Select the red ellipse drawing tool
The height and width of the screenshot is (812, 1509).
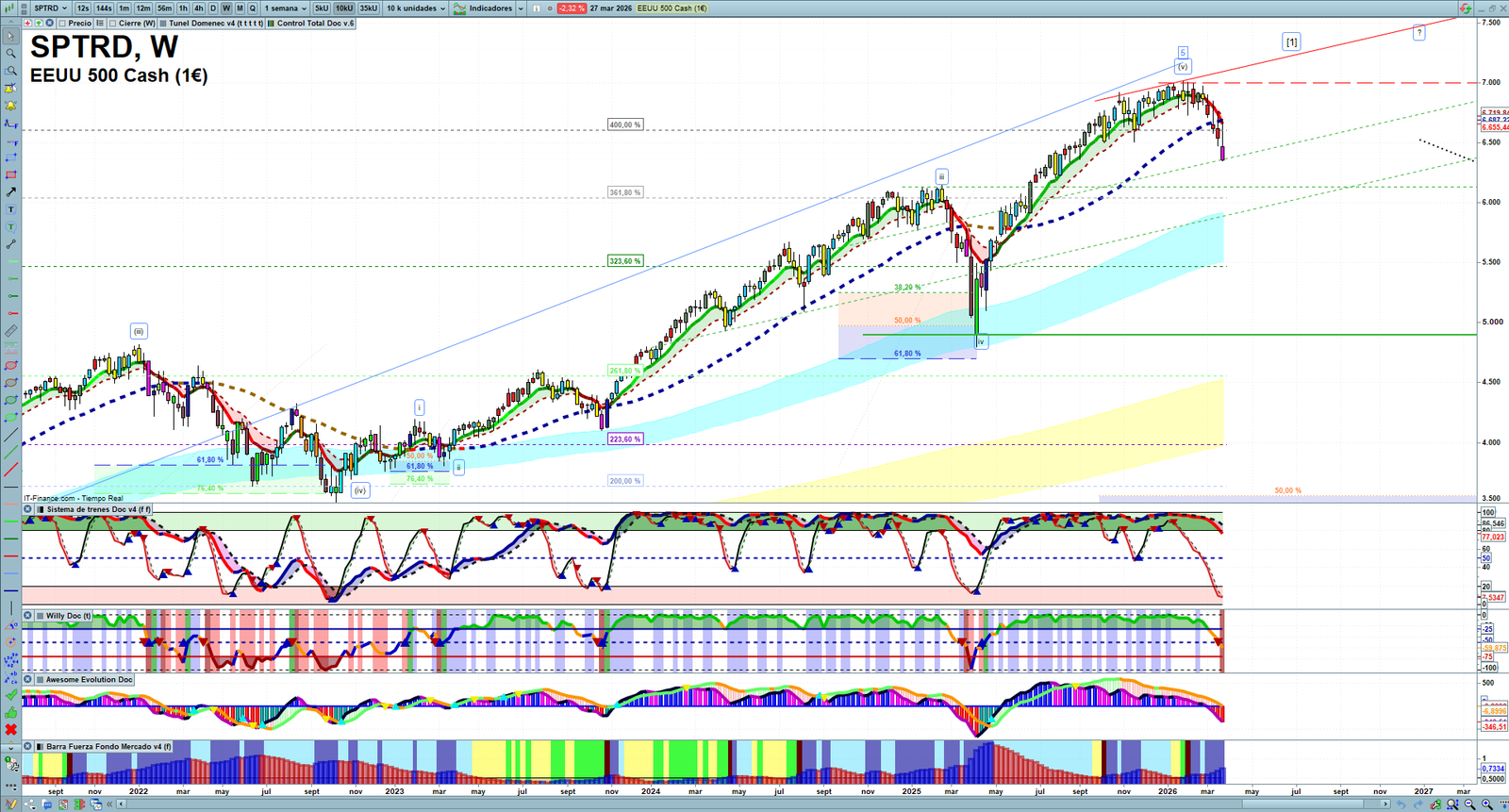(10, 366)
